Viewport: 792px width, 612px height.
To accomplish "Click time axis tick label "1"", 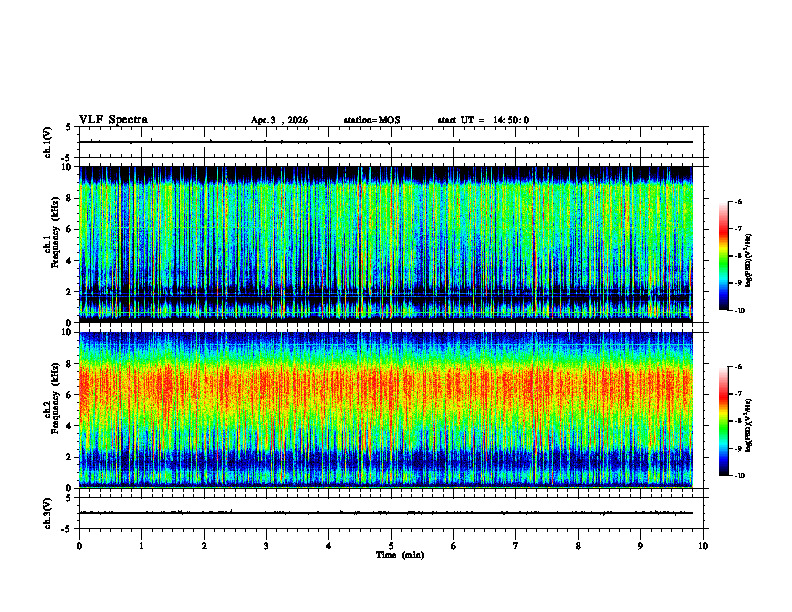I will click(x=141, y=546).
